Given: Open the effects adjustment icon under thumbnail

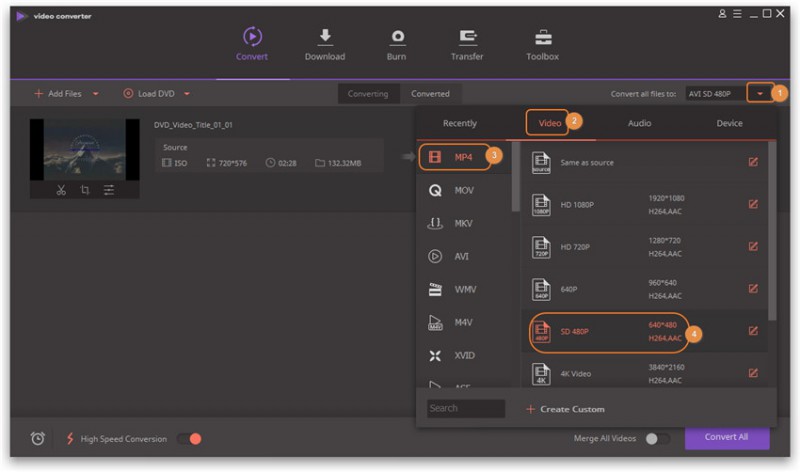Looking at the screenshot, I should [x=109, y=190].
